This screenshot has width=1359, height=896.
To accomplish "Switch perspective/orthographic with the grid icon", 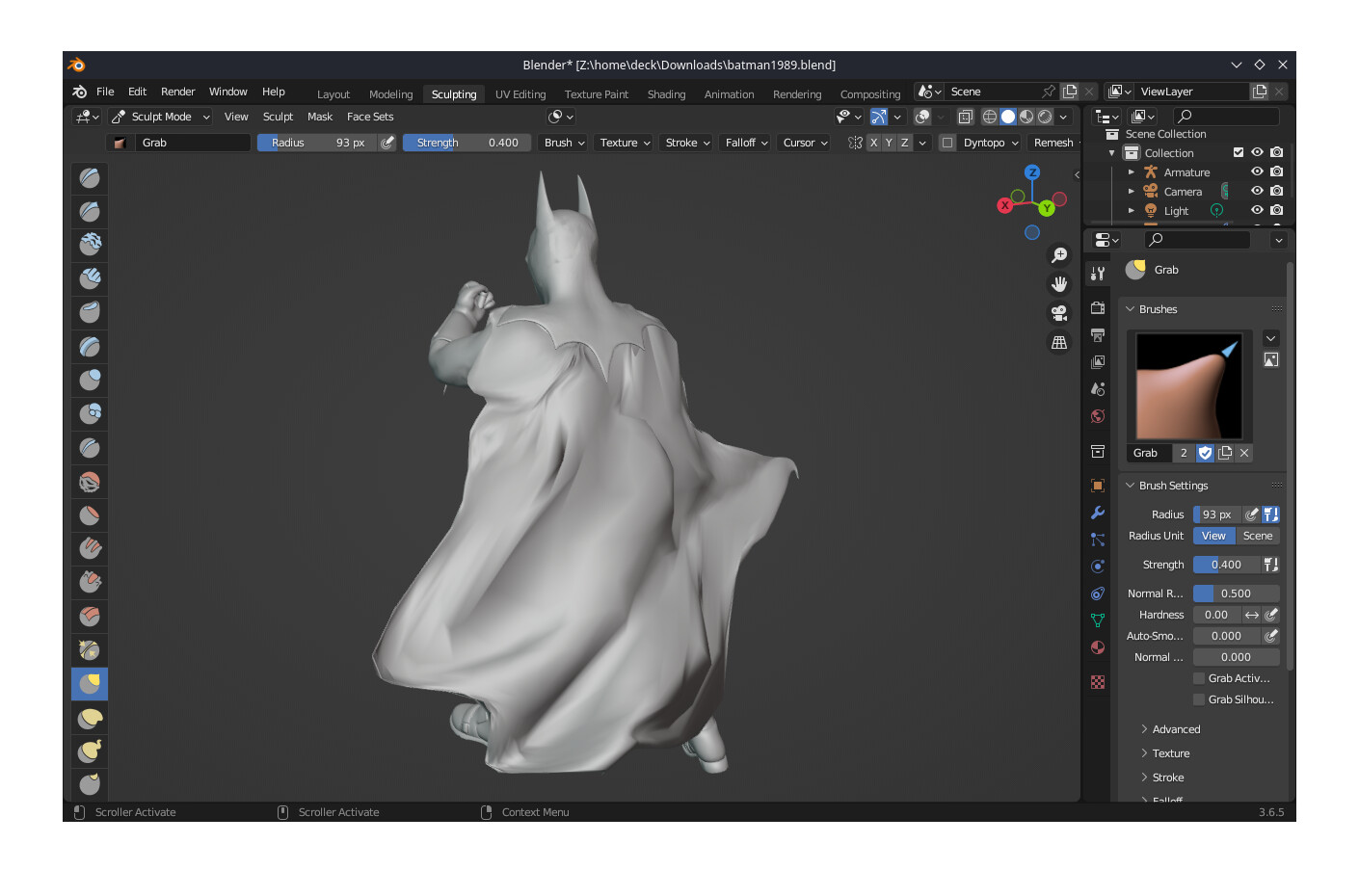I will point(1059,342).
